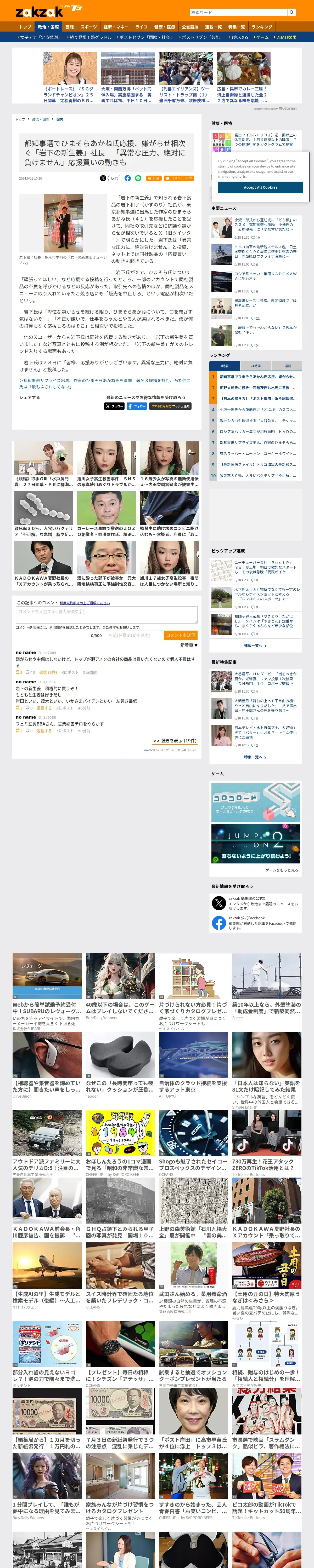
Task: Expand comments with 続きを表示 (19件)
Action: [x=175, y=741]
